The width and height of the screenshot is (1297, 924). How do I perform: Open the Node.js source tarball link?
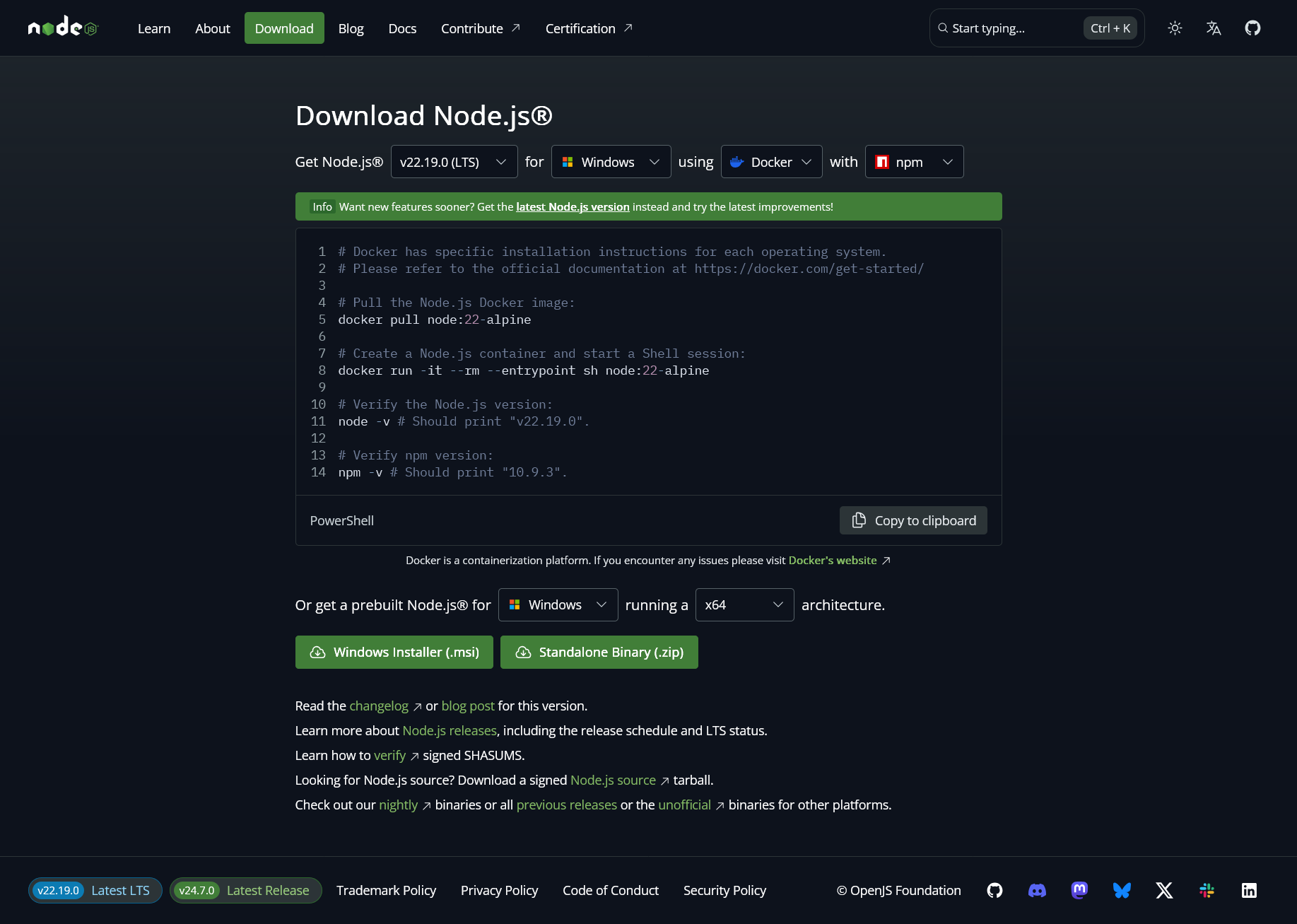[613, 780]
